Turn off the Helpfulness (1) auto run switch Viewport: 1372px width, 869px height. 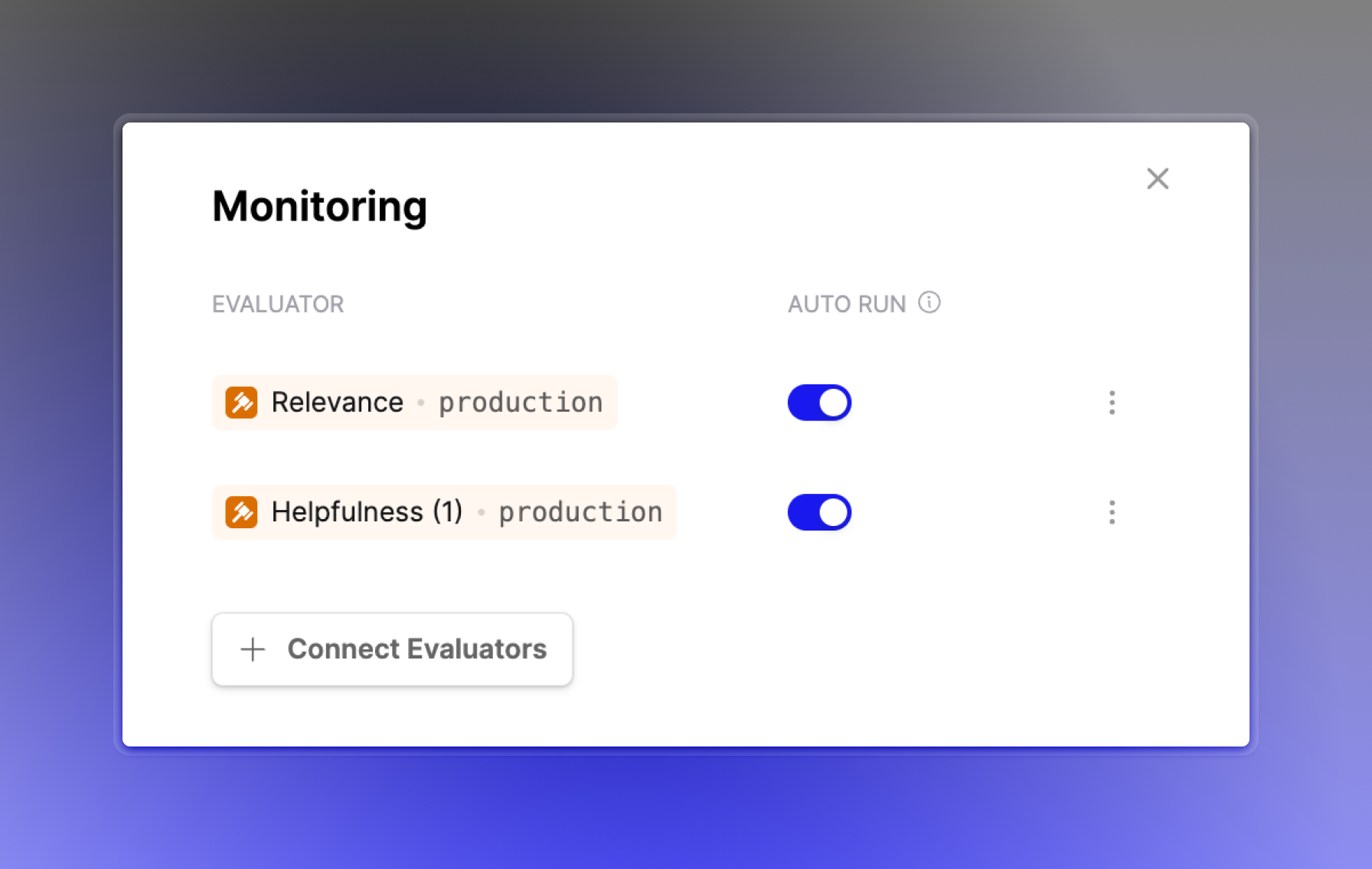tap(819, 512)
